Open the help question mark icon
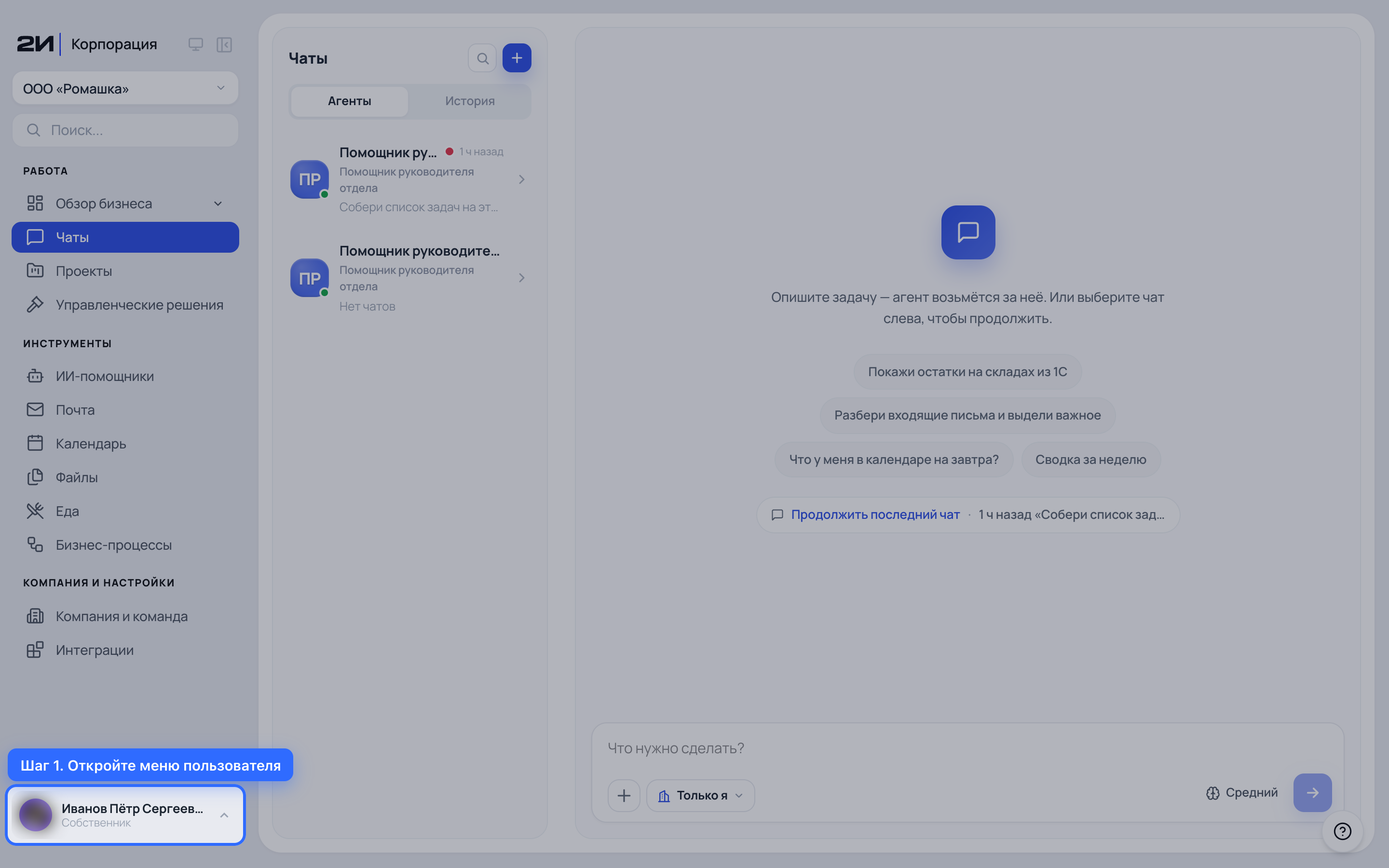This screenshot has height=868, width=1389. pyautogui.click(x=1343, y=831)
